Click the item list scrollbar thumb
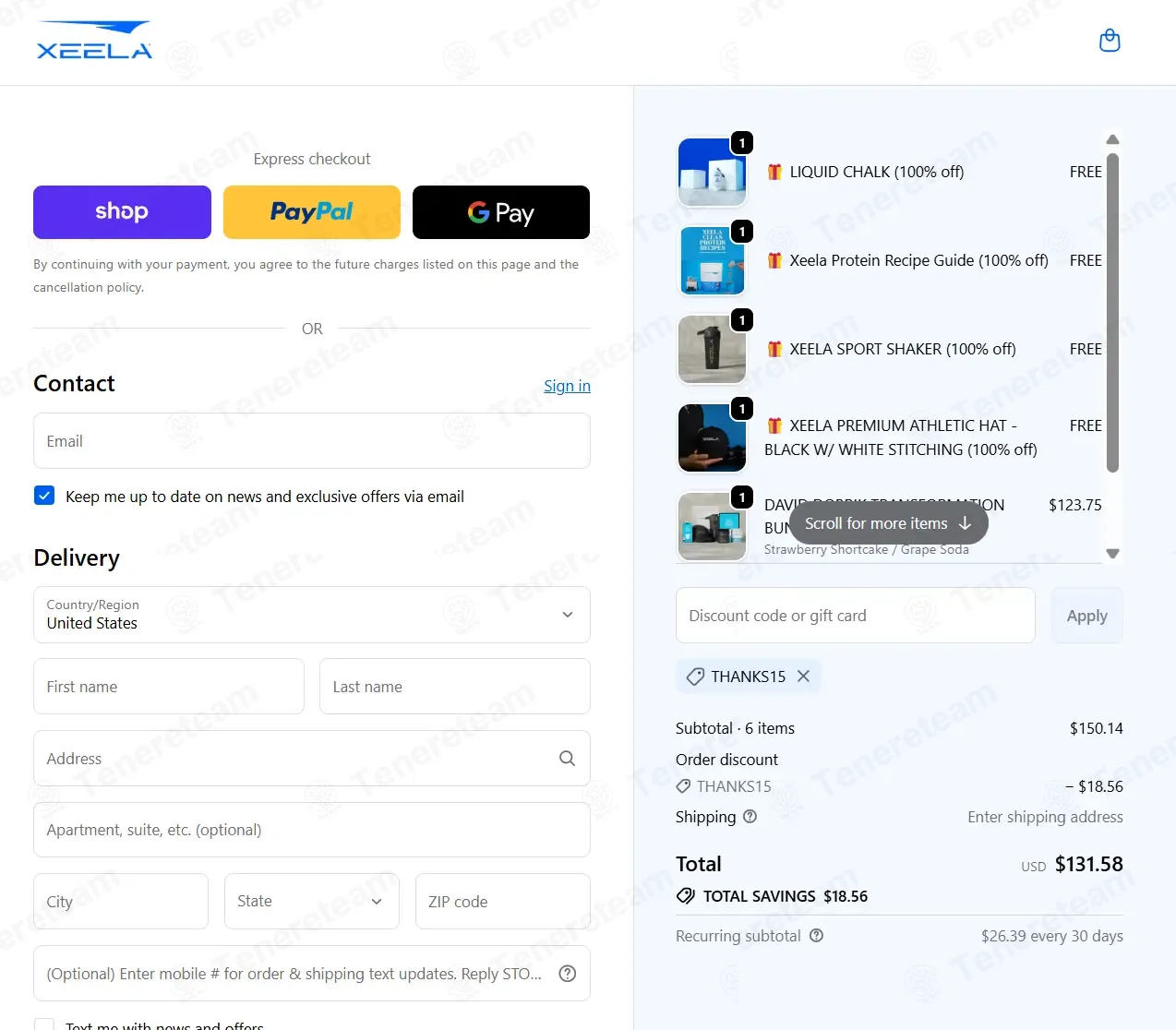 pyautogui.click(x=1112, y=312)
